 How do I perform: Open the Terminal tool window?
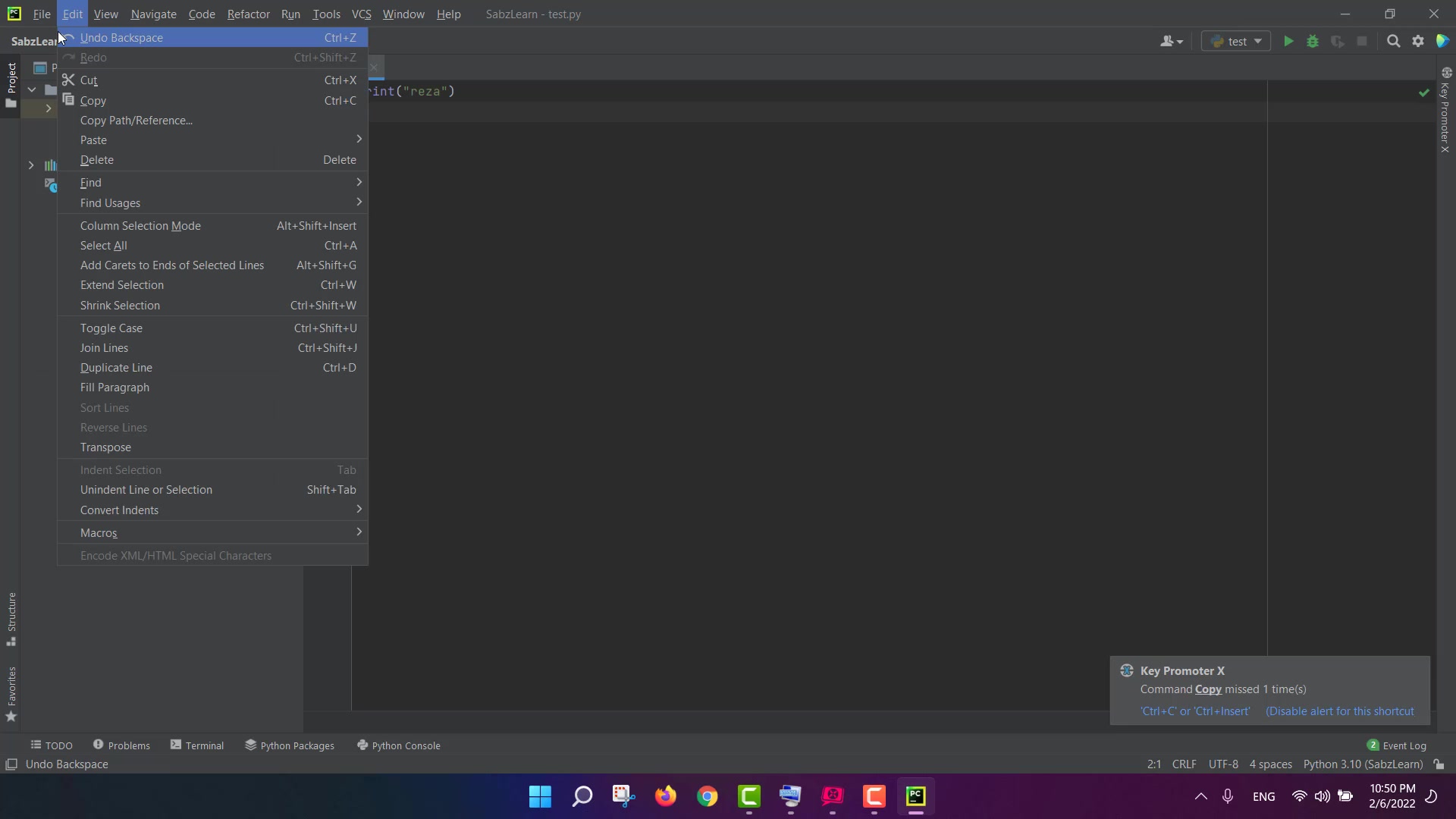(197, 745)
